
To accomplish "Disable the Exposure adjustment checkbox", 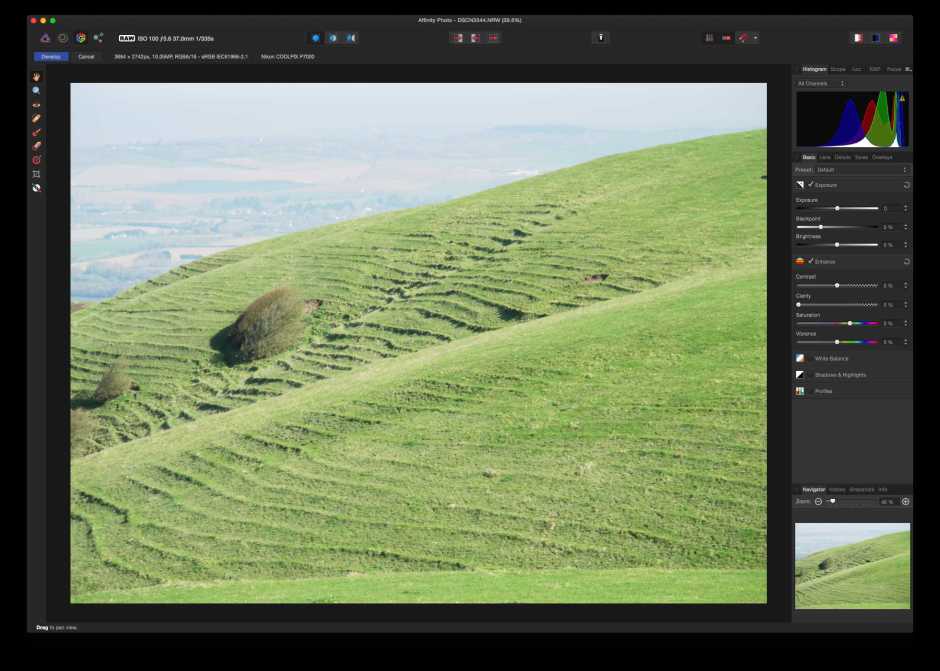I will coord(810,184).
